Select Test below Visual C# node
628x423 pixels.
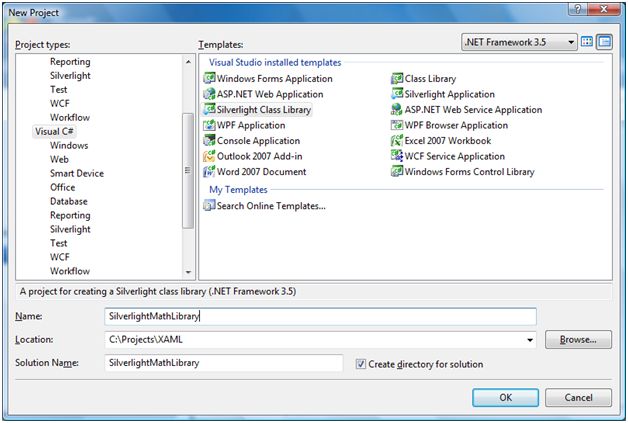click(58, 243)
